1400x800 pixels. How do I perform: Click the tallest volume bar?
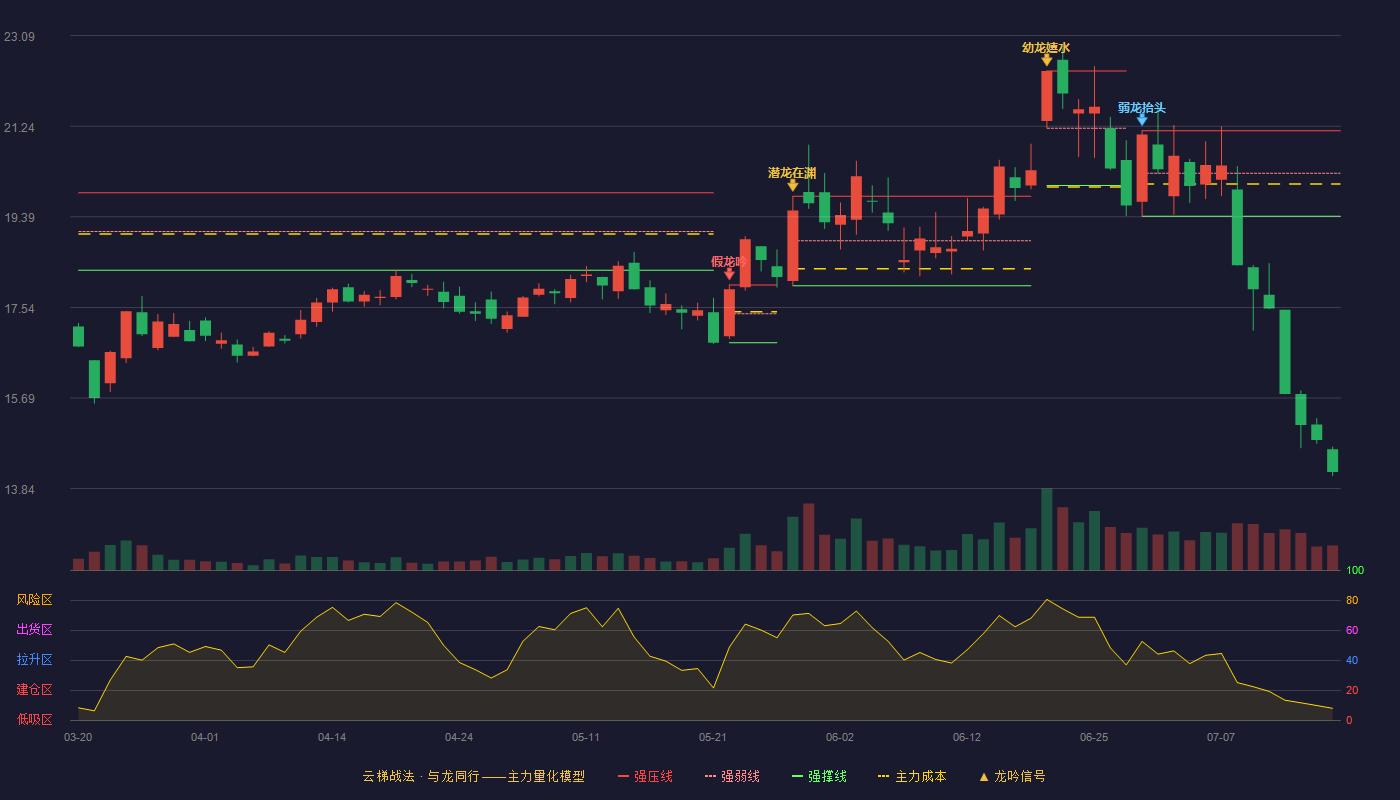click(1047, 529)
